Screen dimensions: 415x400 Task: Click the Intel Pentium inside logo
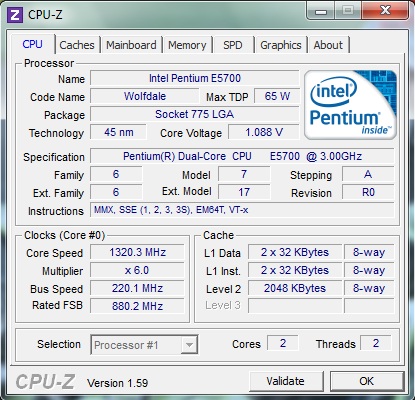click(350, 105)
